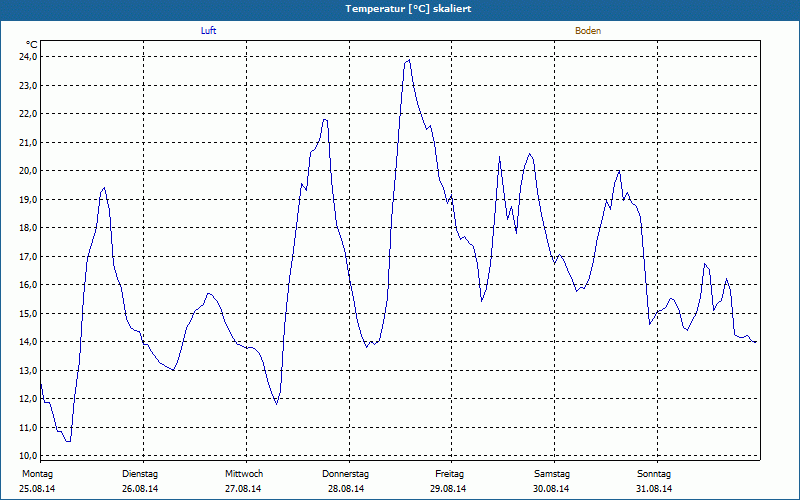Click the date '31.08.14'

[x=654, y=489]
